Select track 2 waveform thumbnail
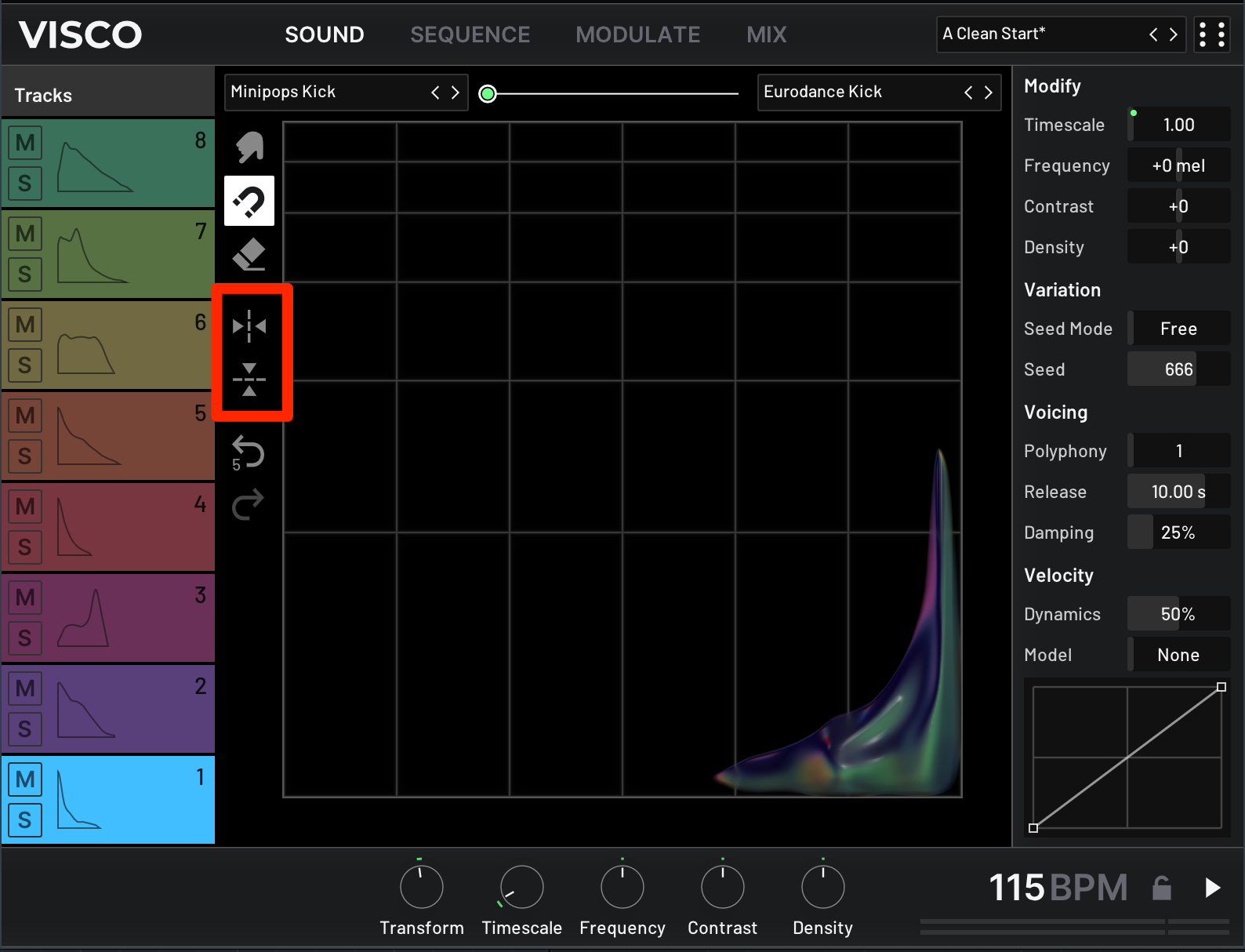Viewport: 1245px width, 952px height. coord(85,709)
